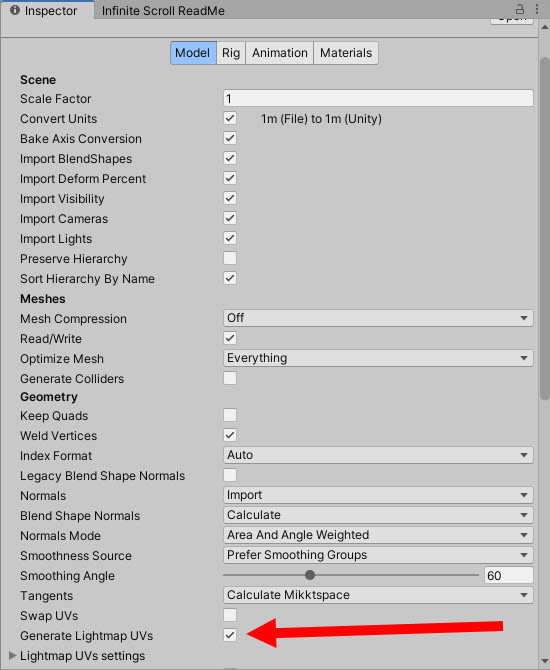Click the Scale Factor label
This screenshot has height=670, width=550.
click(x=56, y=99)
